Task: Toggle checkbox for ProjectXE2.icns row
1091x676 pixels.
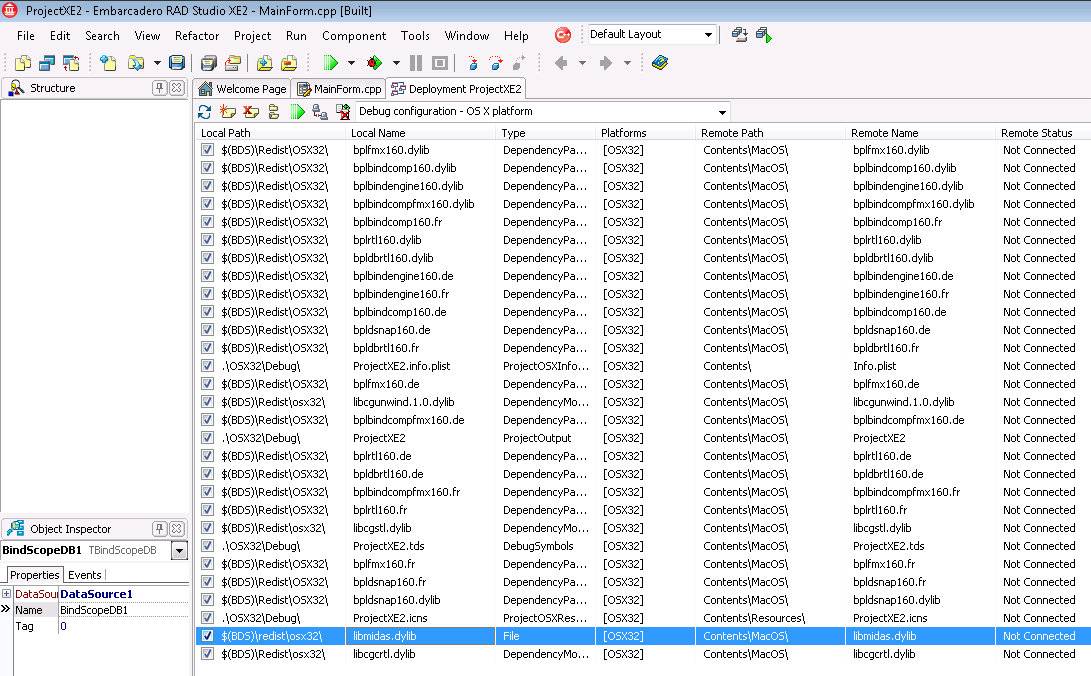Action: tap(207, 618)
